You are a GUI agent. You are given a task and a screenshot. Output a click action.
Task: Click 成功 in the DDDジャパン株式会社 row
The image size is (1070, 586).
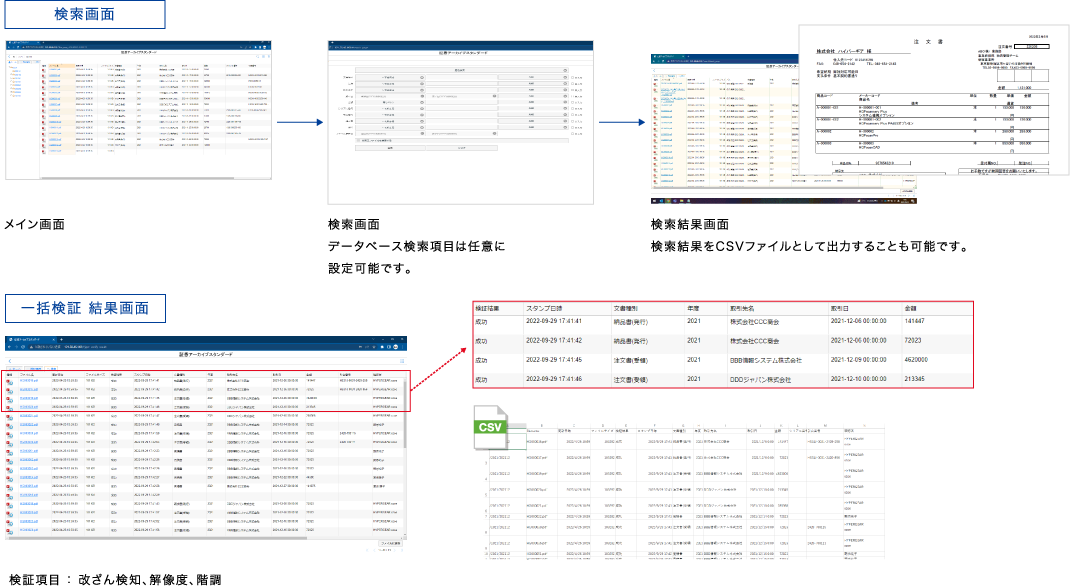pos(482,379)
